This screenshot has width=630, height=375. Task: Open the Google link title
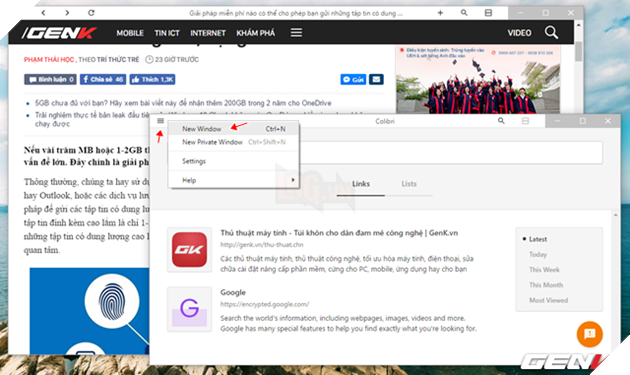tap(233, 292)
